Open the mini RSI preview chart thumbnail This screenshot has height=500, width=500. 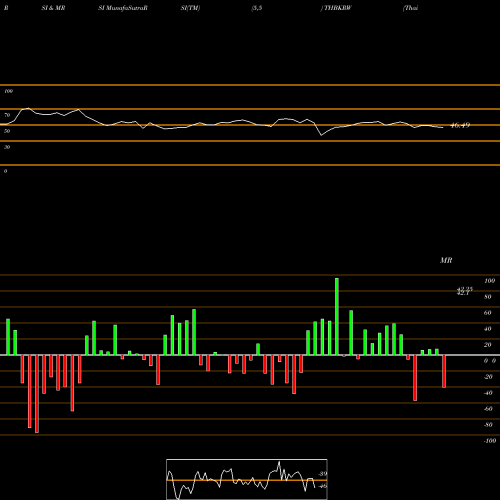coord(247,479)
